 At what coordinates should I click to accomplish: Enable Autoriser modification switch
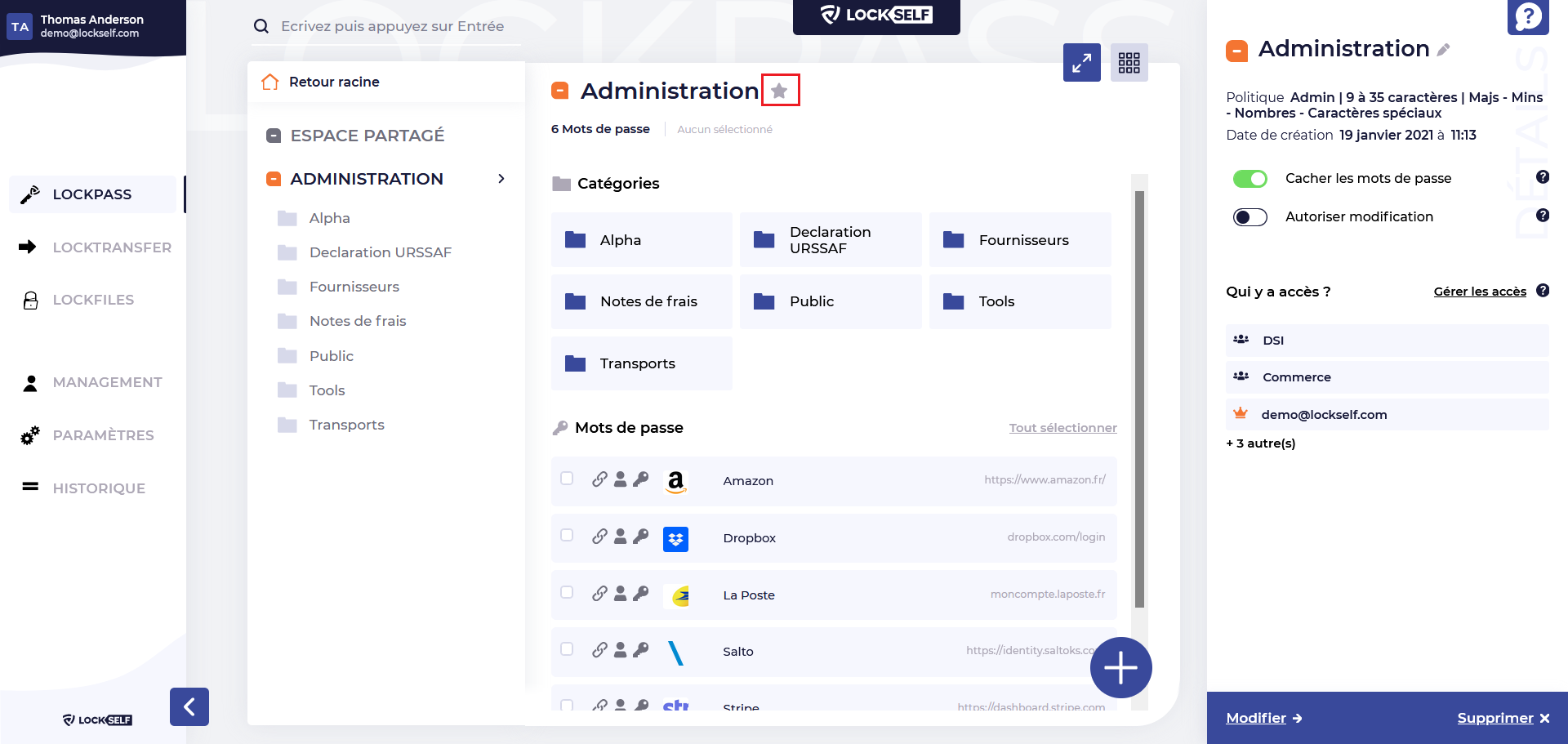tap(1249, 217)
